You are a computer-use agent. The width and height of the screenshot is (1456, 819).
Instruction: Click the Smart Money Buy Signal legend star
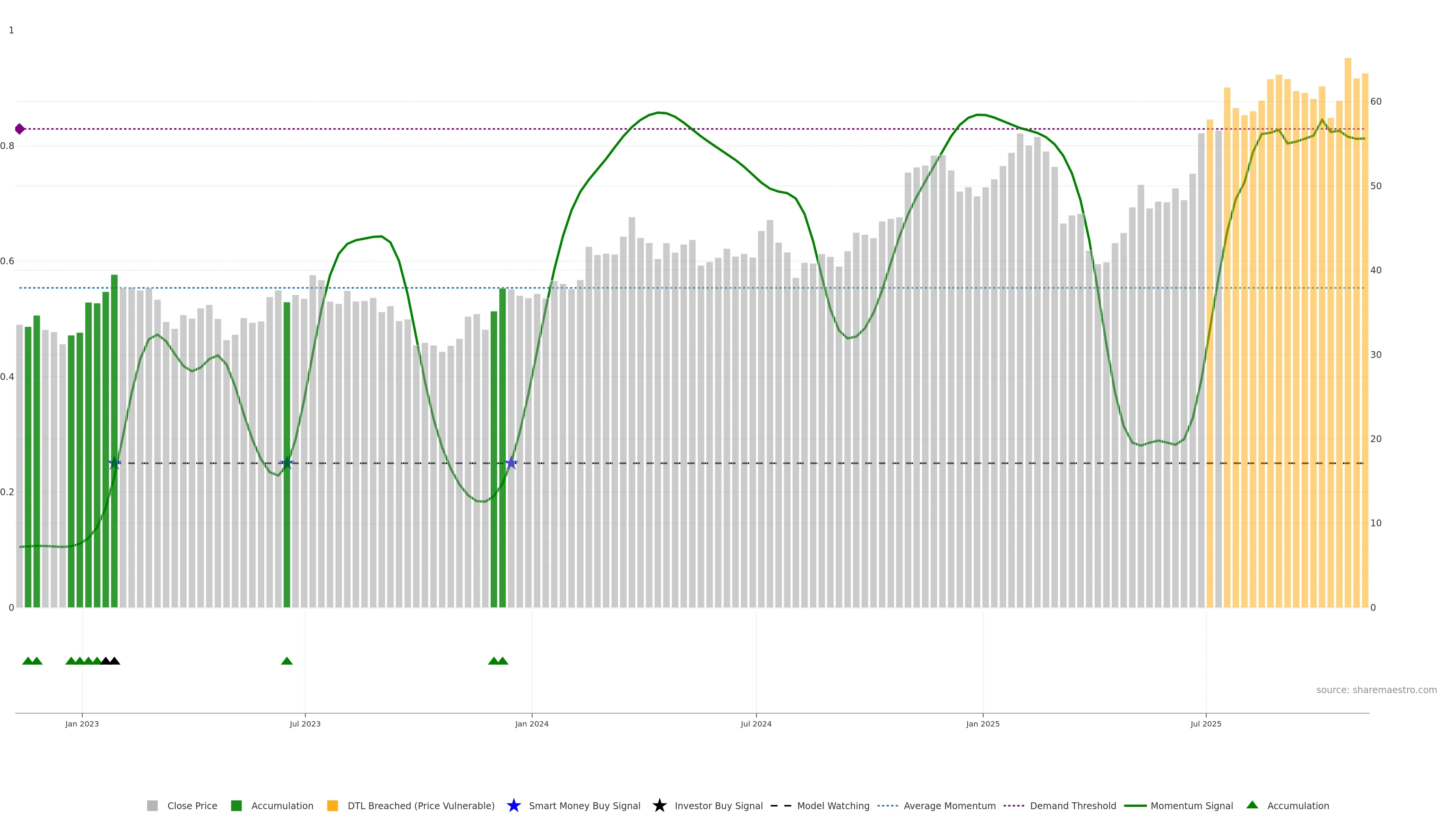pyautogui.click(x=513, y=805)
